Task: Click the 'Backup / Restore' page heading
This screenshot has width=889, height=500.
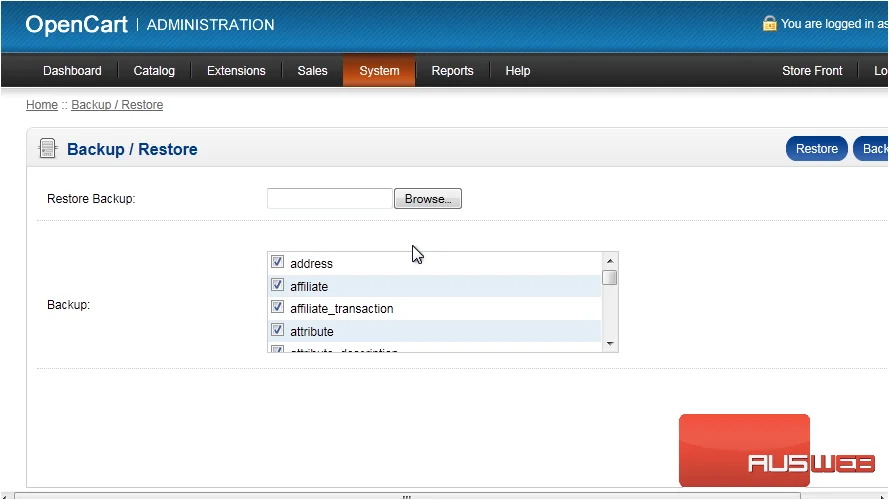Action: click(x=132, y=149)
